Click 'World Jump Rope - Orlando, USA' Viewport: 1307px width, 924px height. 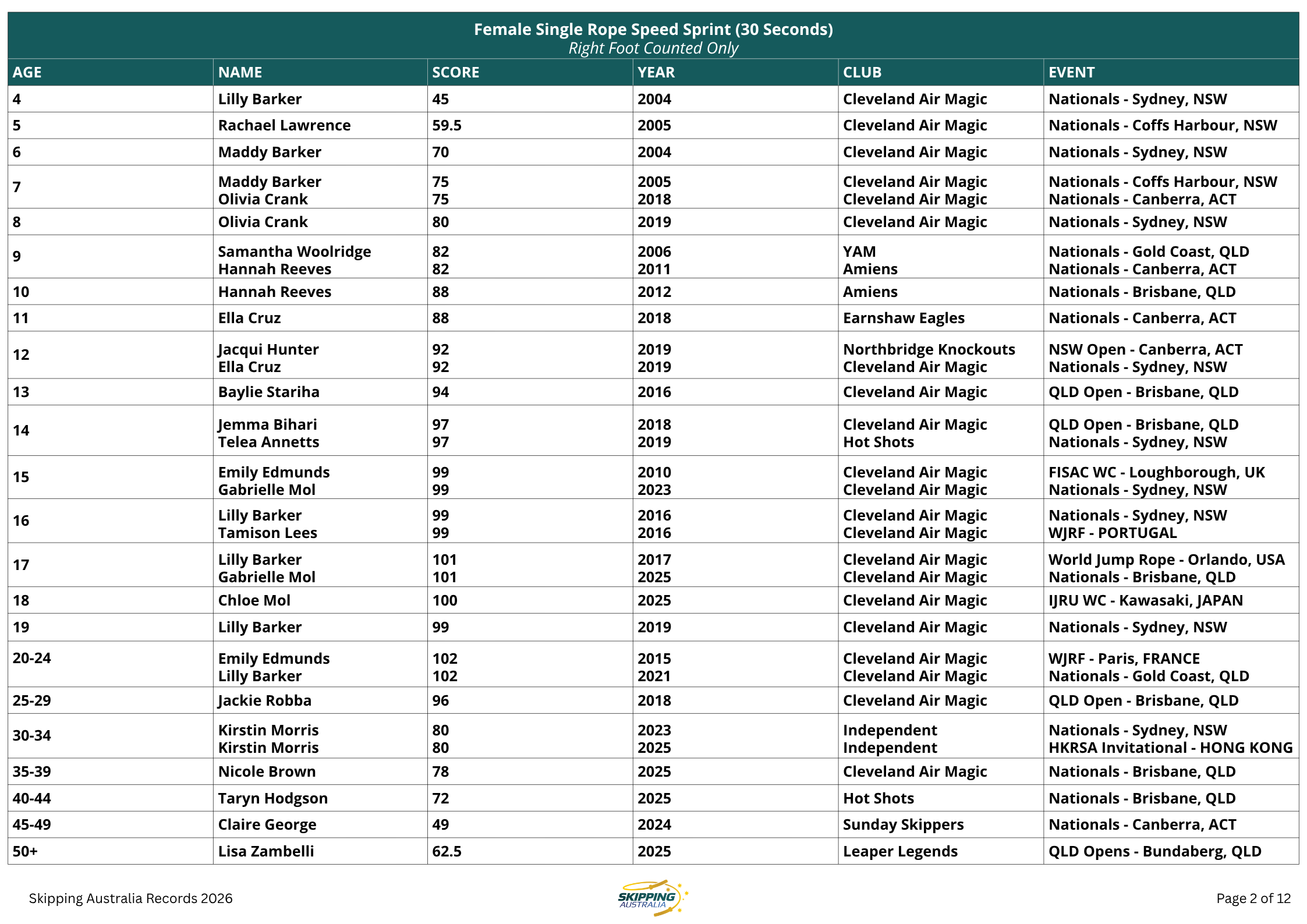(x=1166, y=560)
